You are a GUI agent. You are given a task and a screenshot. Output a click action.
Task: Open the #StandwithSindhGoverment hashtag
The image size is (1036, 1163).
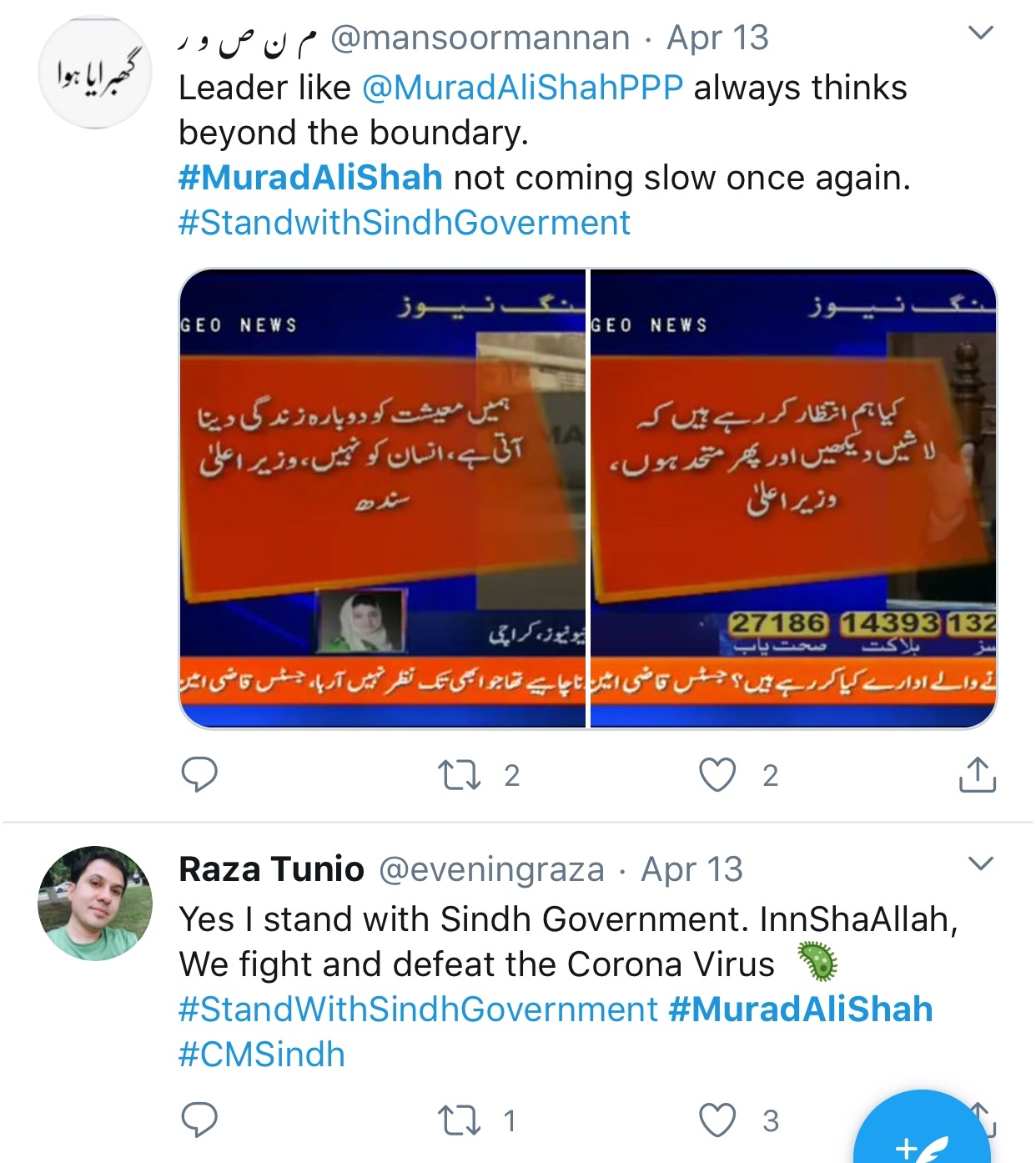pyautogui.click(x=405, y=223)
